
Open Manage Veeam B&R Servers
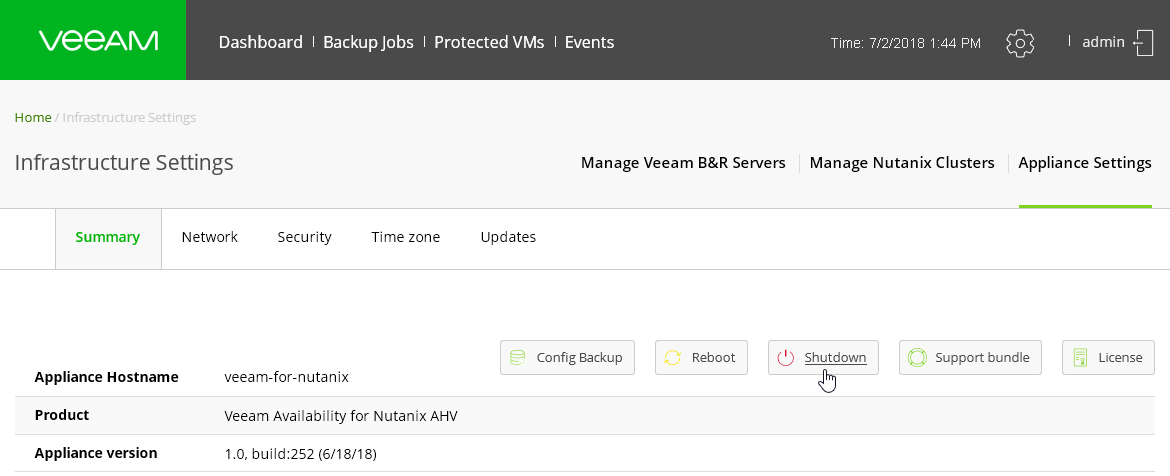click(x=683, y=162)
